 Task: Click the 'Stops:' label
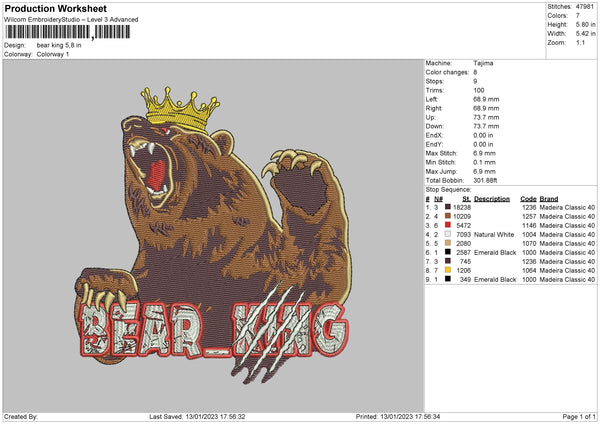[435, 81]
